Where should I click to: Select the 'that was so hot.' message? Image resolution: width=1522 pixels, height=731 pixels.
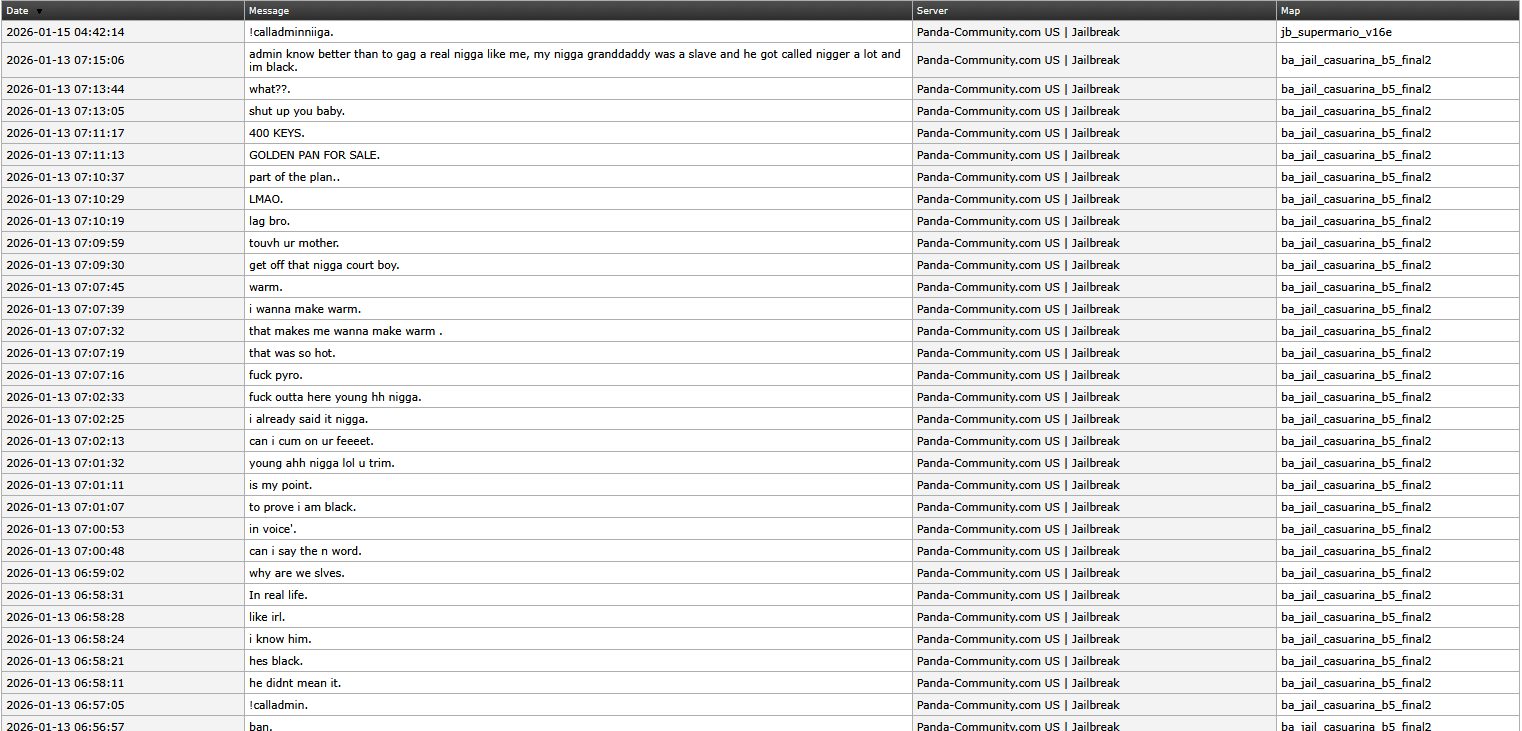pos(292,353)
